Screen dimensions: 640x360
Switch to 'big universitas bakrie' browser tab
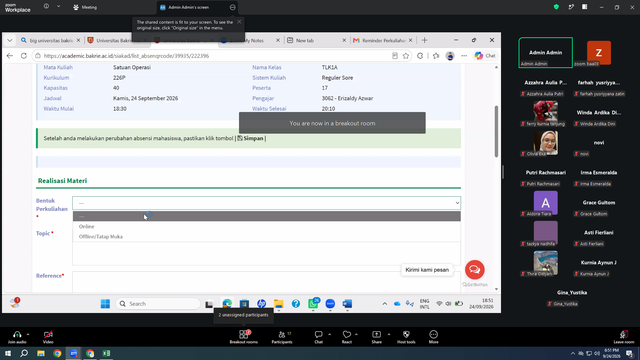51,40
